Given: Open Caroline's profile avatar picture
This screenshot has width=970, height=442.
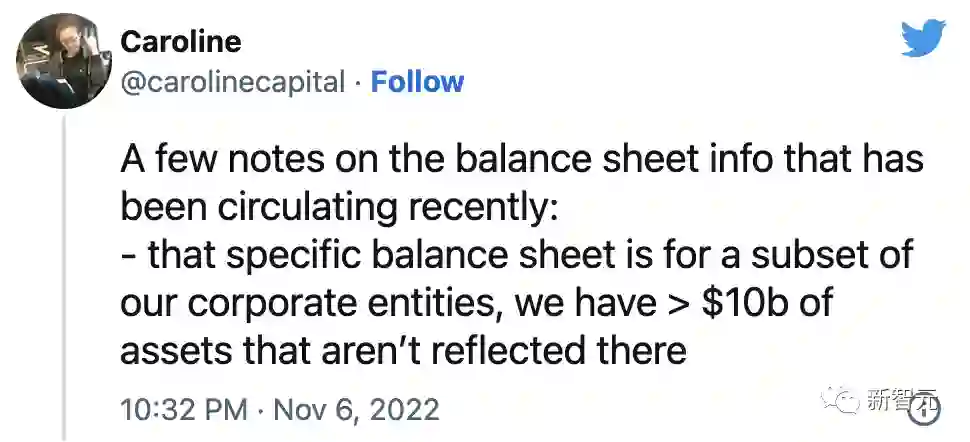Looking at the screenshot, I should pyautogui.click(x=56, y=60).
